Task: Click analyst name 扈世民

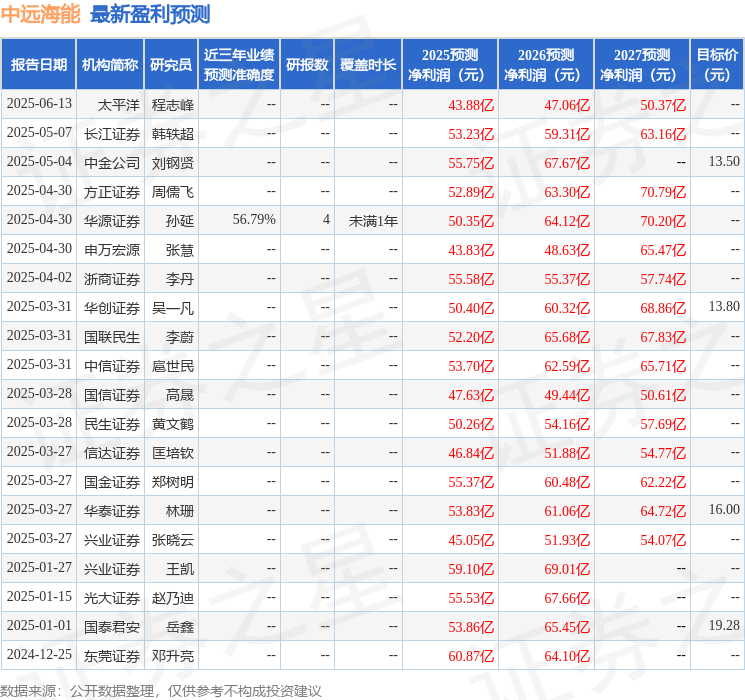Action: tap(172, 366)
